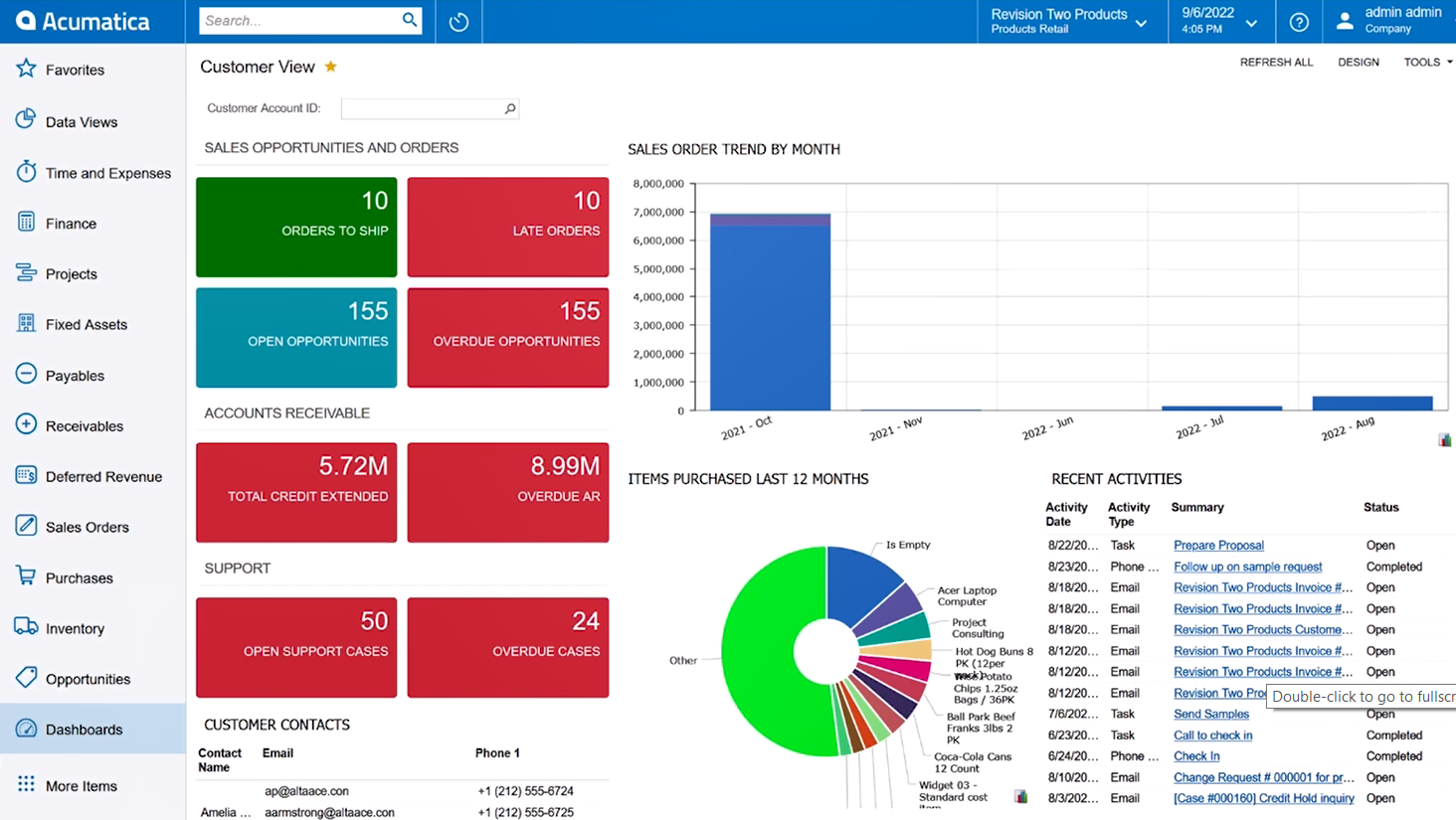Click the REFRESH ALL button
Viewport: 1456px width, 820px height.
[x=1276, y=62]
